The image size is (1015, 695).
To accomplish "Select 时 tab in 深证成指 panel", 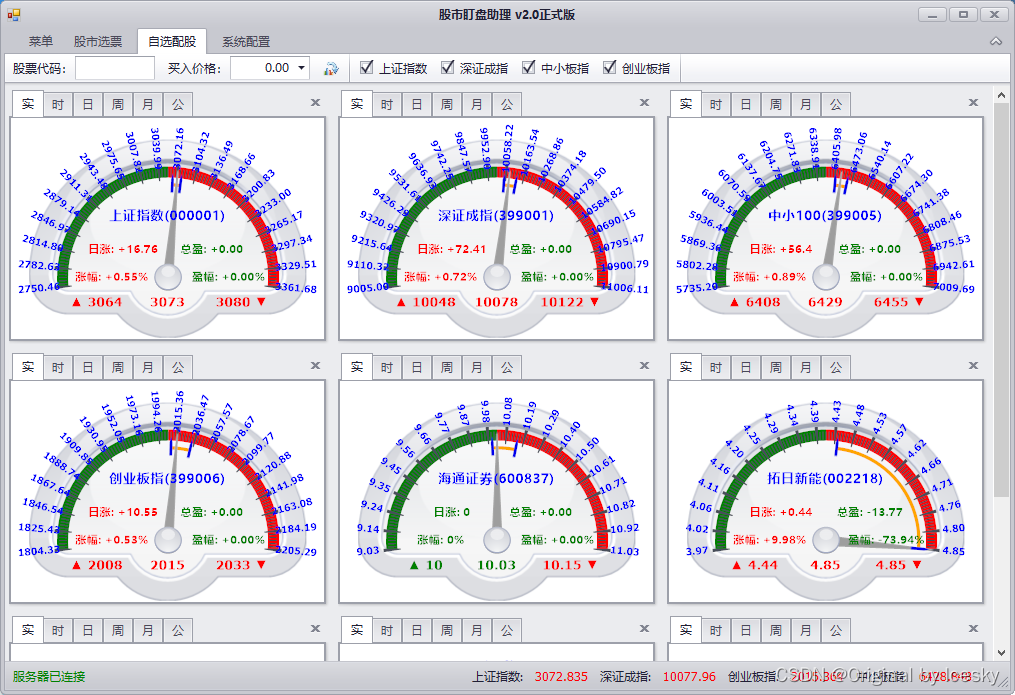I will [x=386, y=104].
